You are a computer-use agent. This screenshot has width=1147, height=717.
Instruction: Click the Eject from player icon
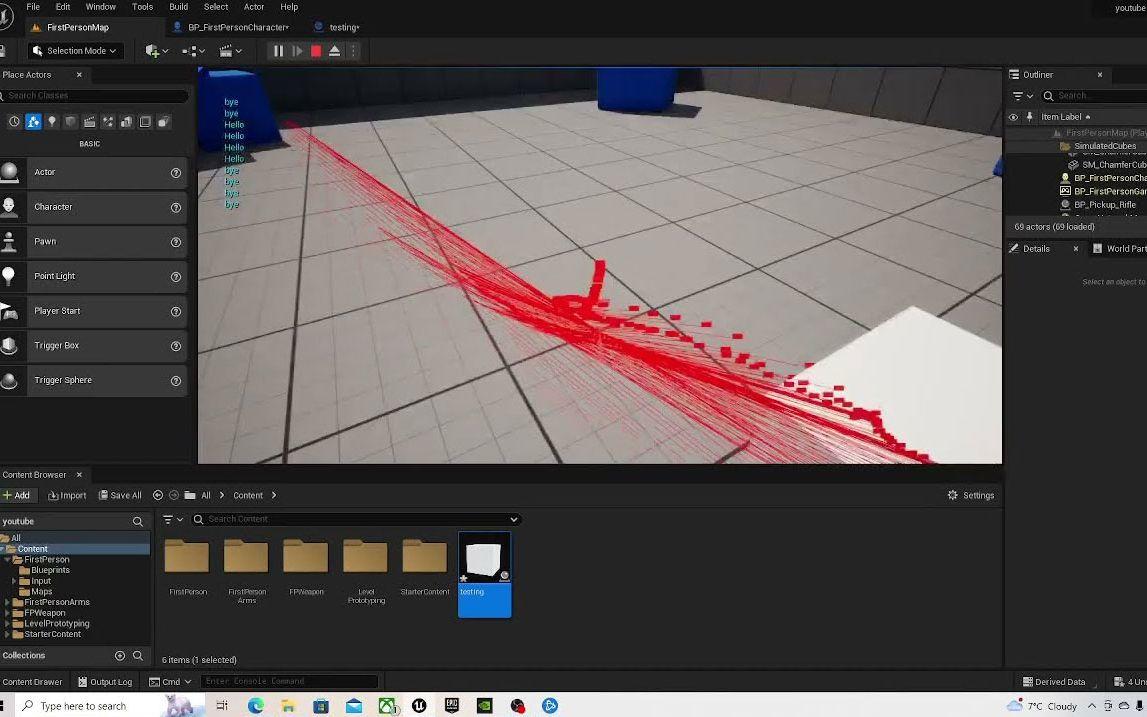pos(335,51)
